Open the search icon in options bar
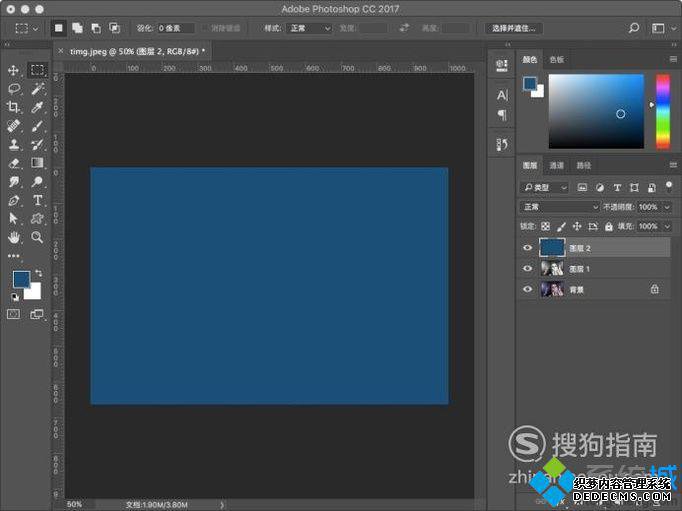 (x=634, y=28)
